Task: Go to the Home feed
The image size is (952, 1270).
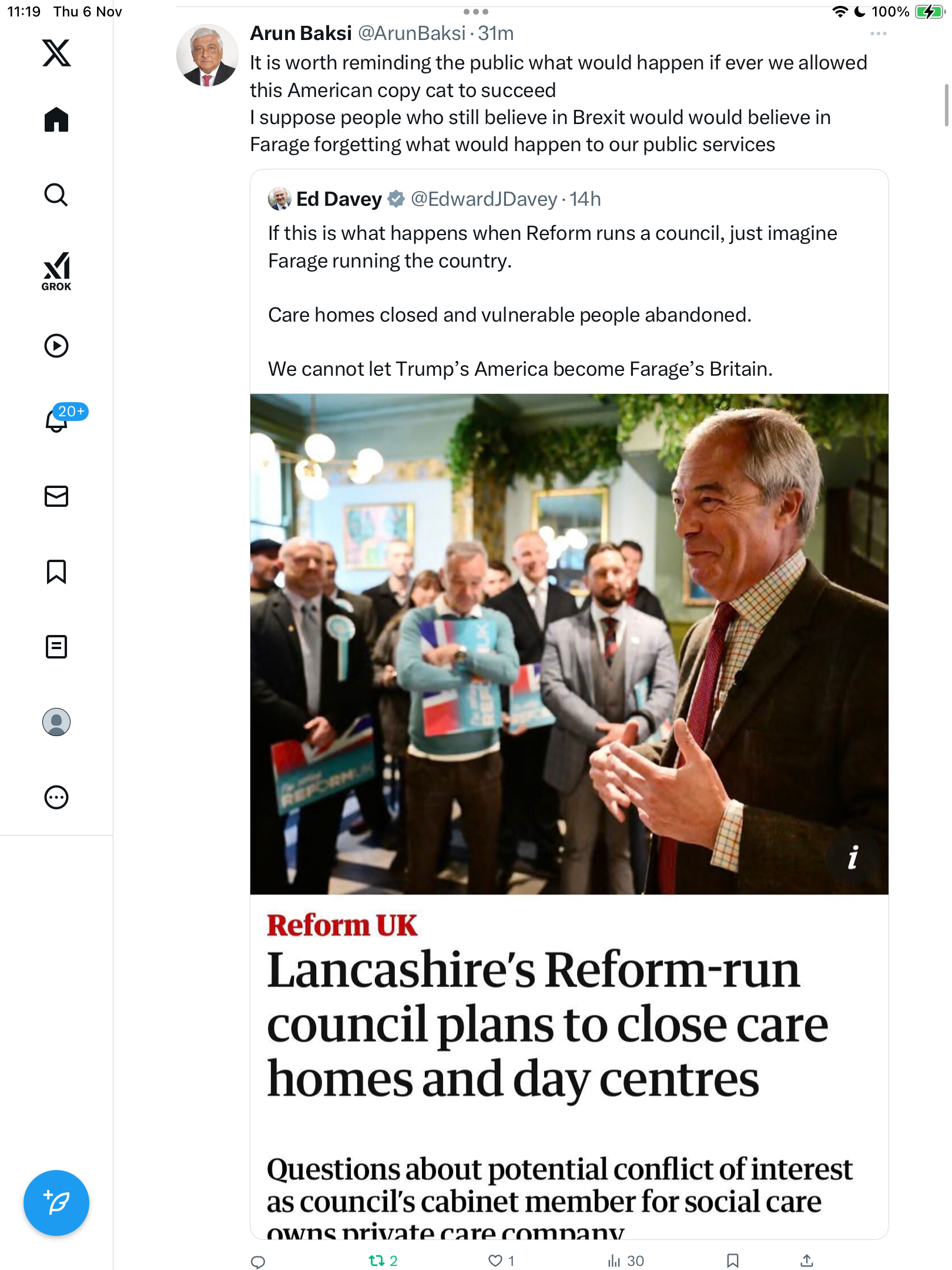Action: pyautogui.click(x=56, y=120)
